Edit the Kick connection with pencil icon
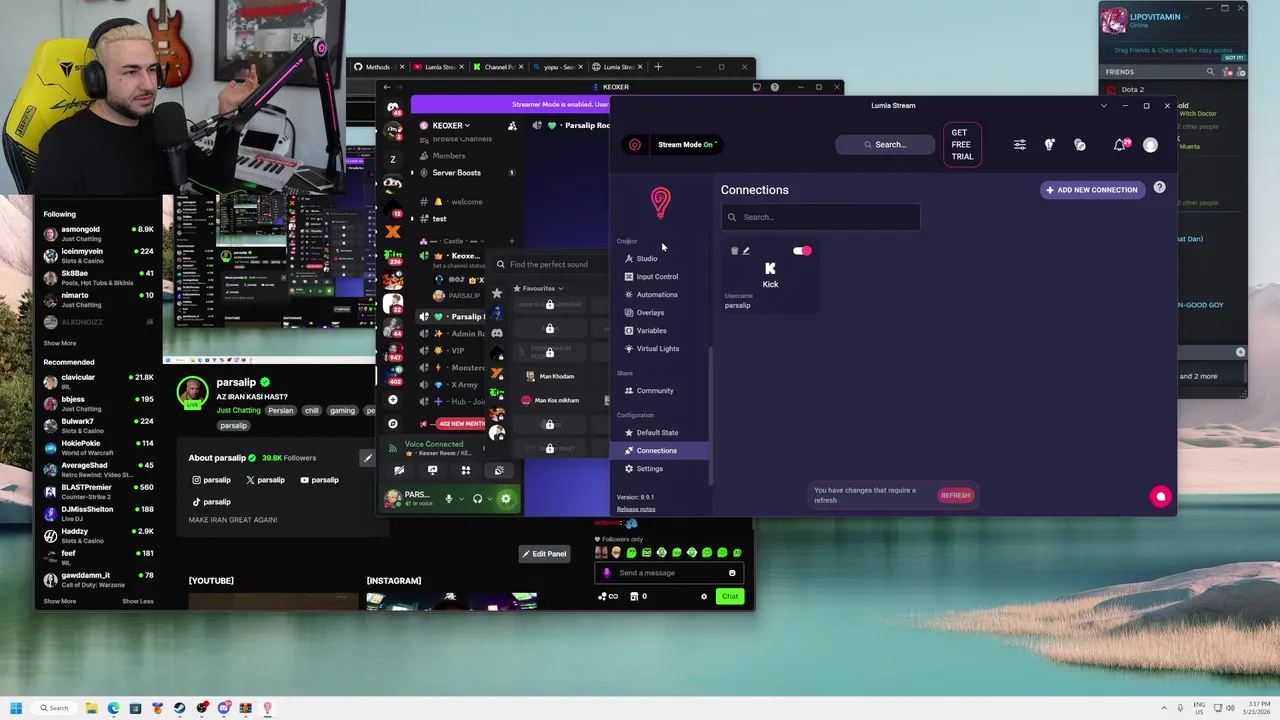 point(746,251)
